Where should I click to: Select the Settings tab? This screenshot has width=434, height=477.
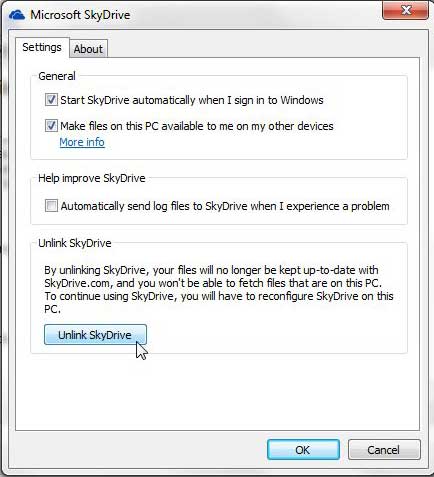[42, 47]
